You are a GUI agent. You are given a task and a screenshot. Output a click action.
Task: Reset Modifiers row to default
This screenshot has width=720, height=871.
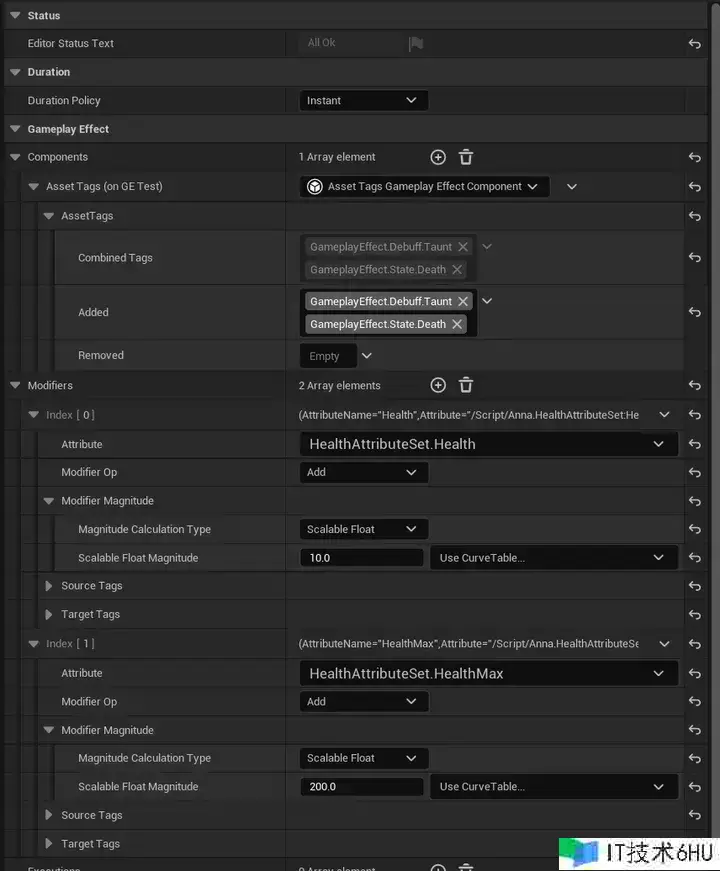(694, 385)
